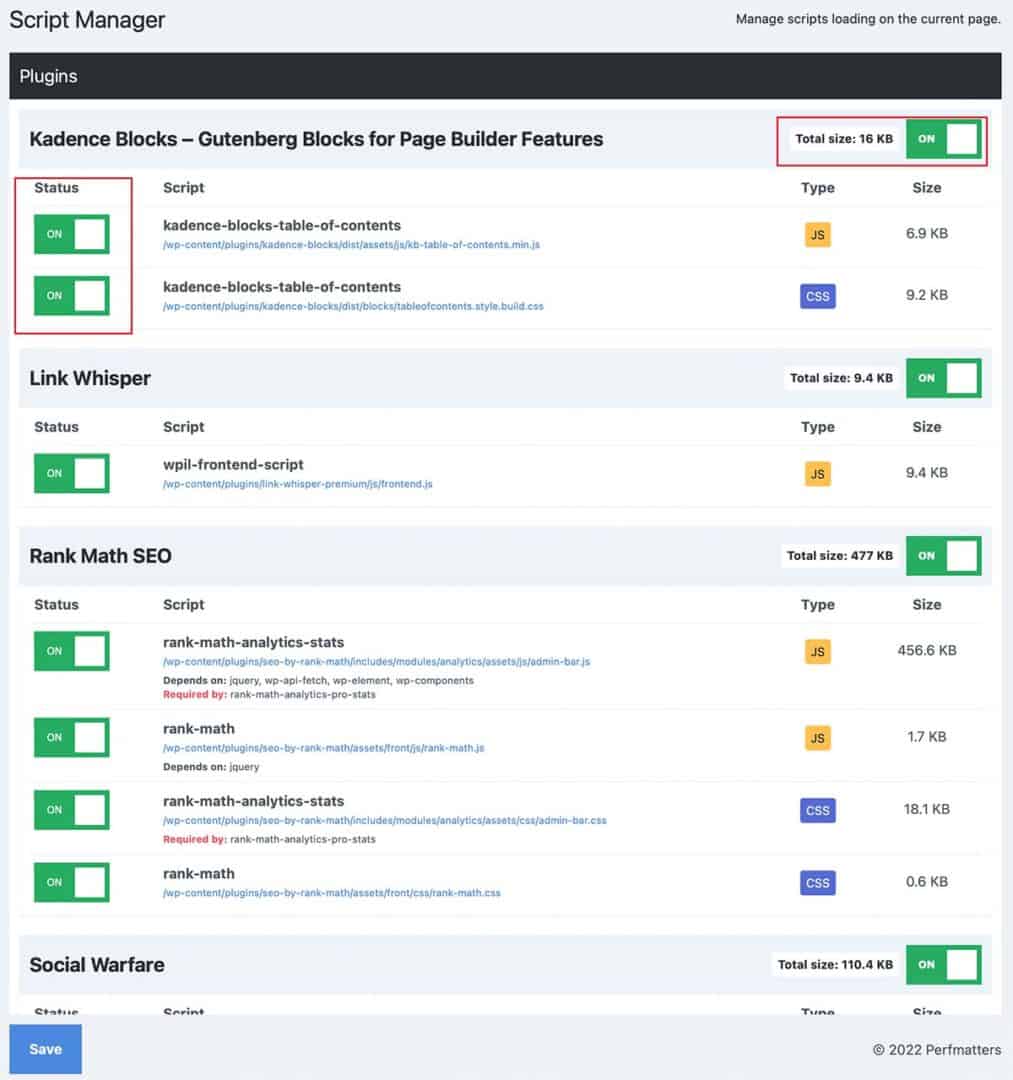This screenshot has width=1013, height=1080.
Task: Open the front/css/rank-math.css path link
Action: (332, 893)
